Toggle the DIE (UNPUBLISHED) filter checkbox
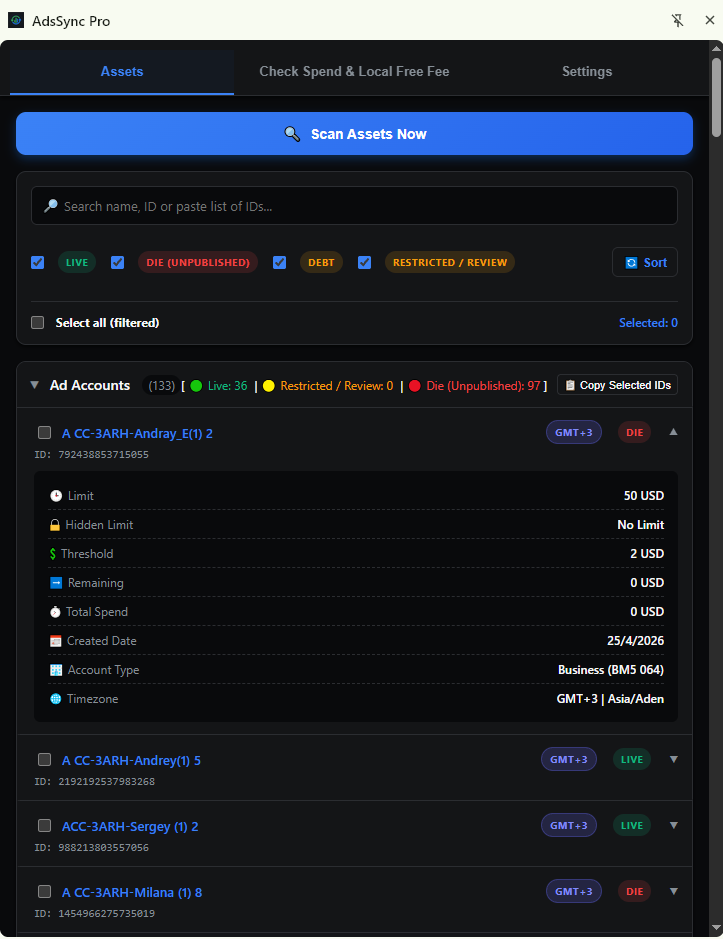The image size is (723, 939). (117, 262)
